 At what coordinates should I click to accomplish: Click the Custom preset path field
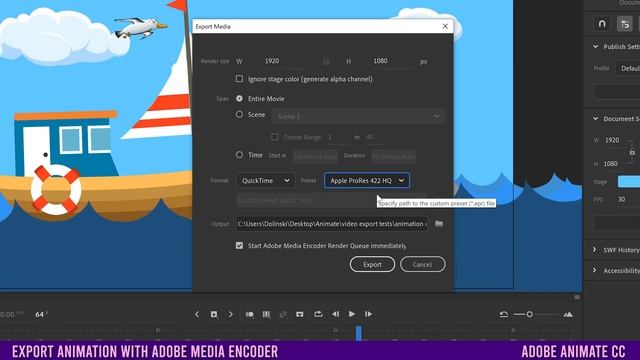(x=331, y=200)
